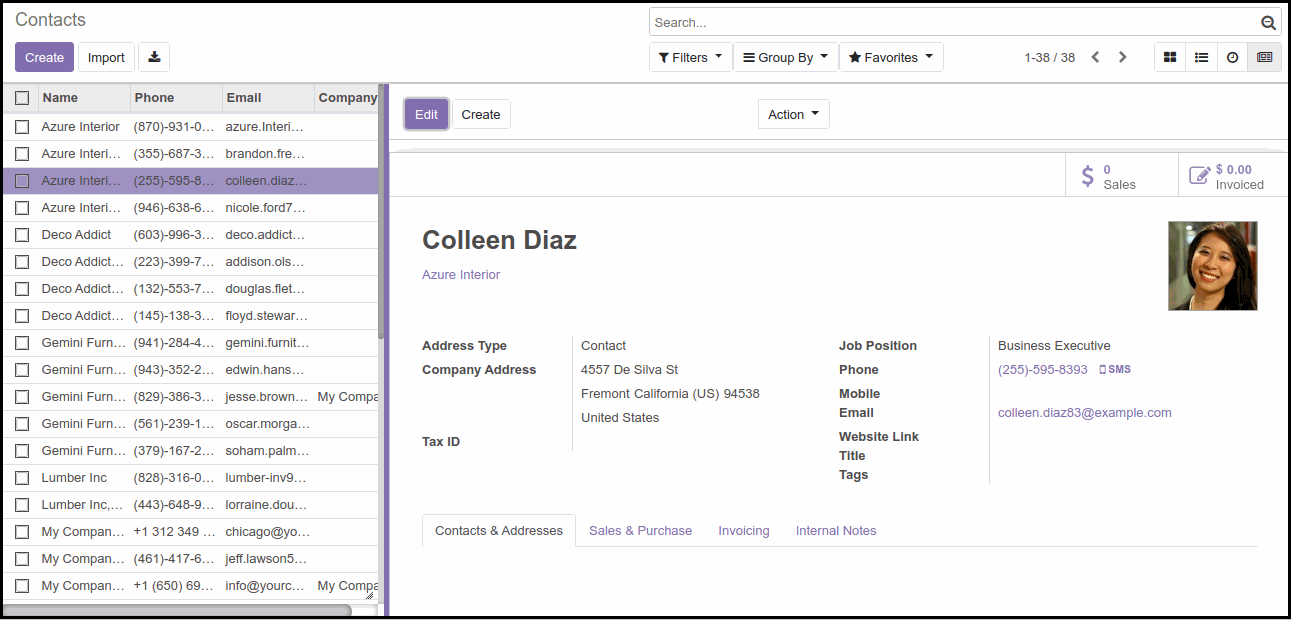Viewport: 1291px width, 620px height.
Task: Click the Colleen Diaz name heading
Action: click(x=499, y=240)
